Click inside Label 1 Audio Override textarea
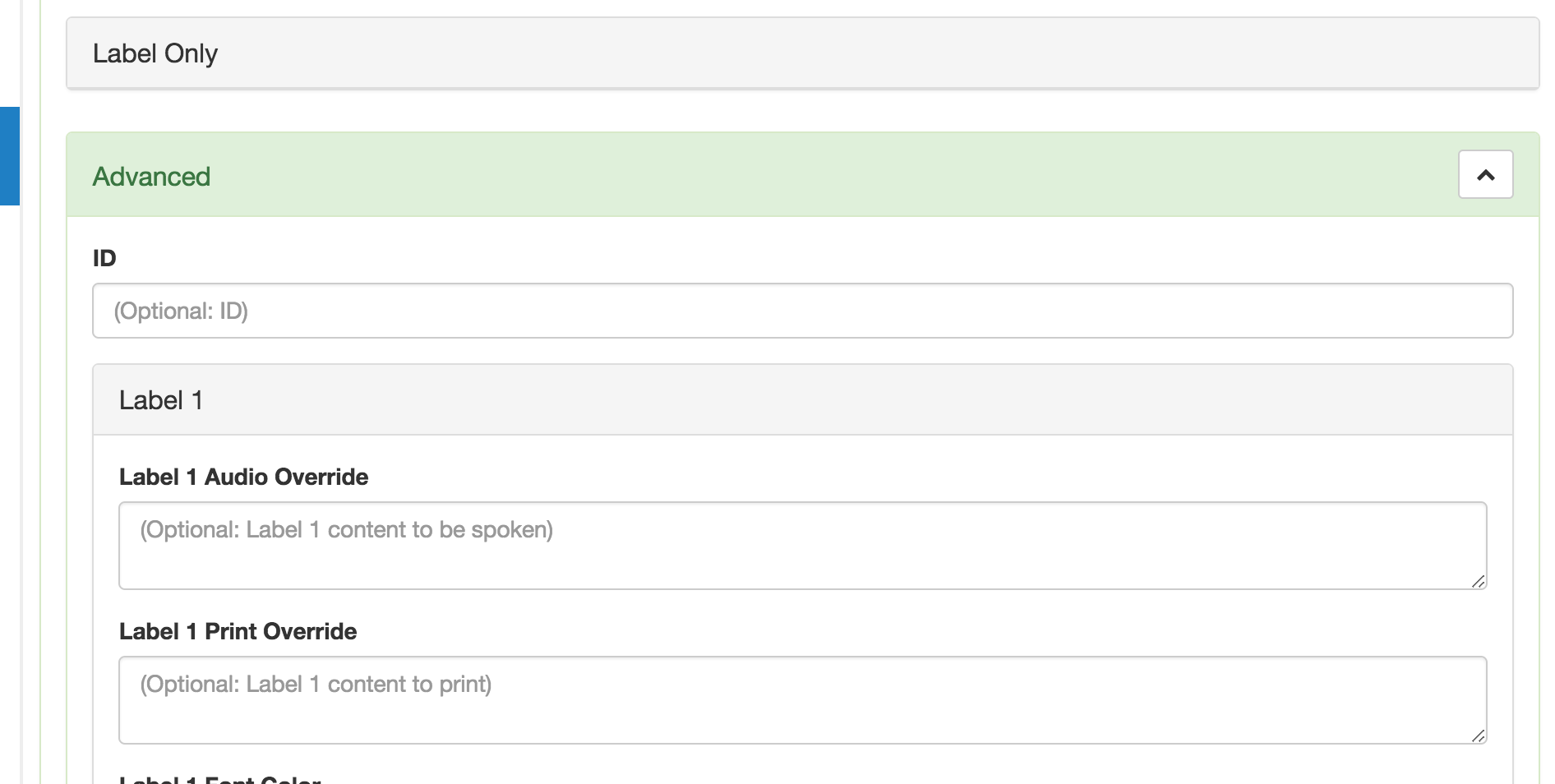This screenshot has height=784, width=1555. pyautogui.click(x=802, y=546)
